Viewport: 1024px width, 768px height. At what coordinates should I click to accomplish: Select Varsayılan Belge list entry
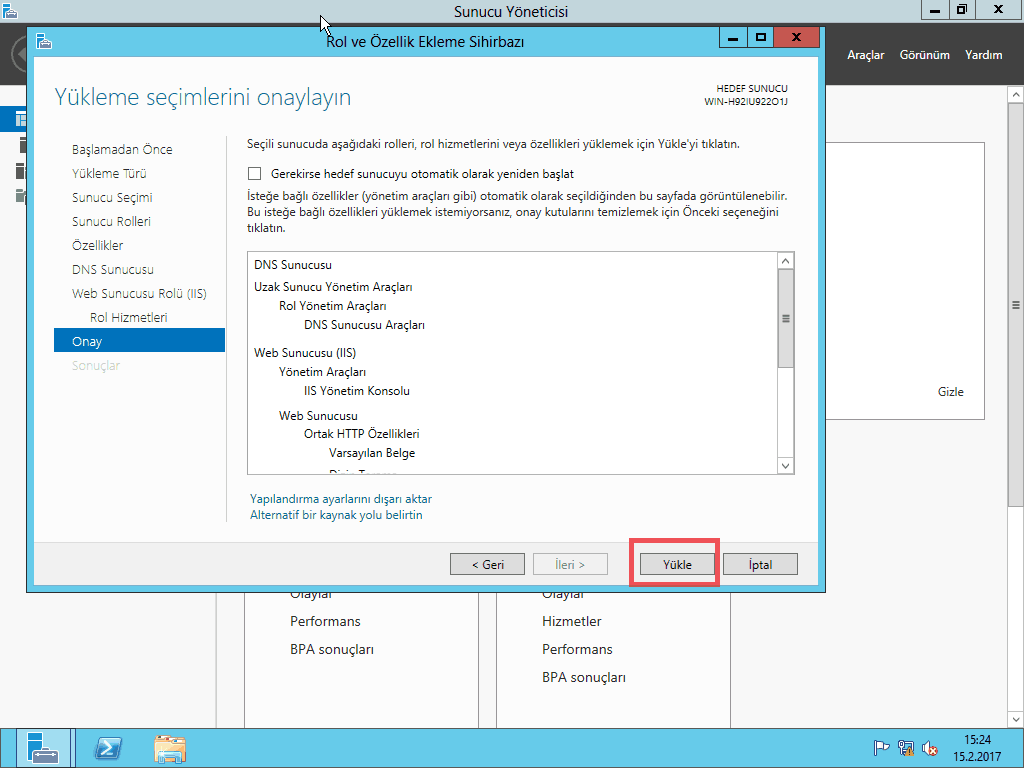coord(372,453)
